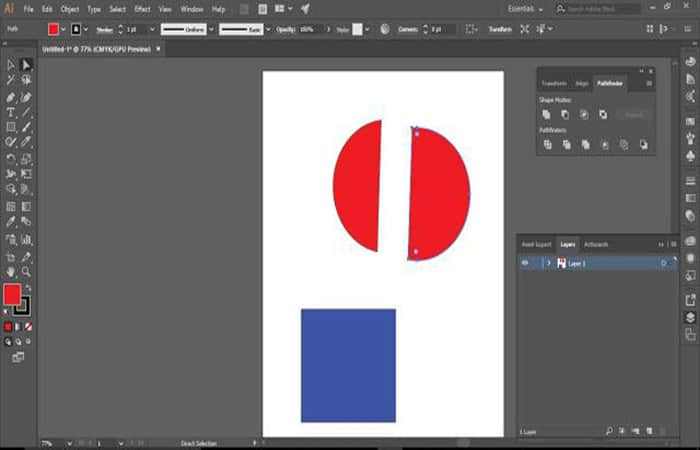
Task: Click Outline in Pathfinders row
Action: click(624, 145)
